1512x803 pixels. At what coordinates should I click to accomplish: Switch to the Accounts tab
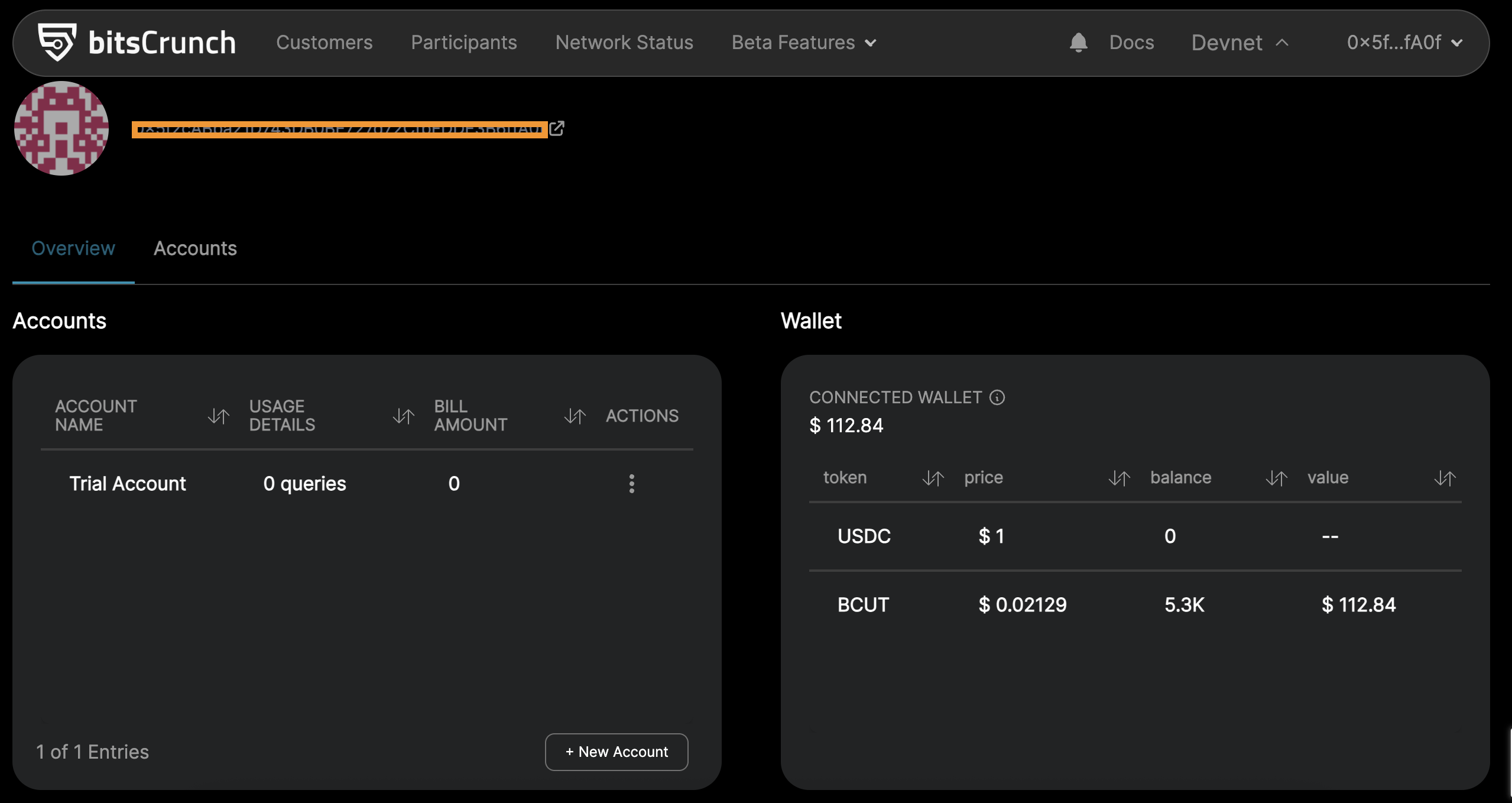pos(195,248)
